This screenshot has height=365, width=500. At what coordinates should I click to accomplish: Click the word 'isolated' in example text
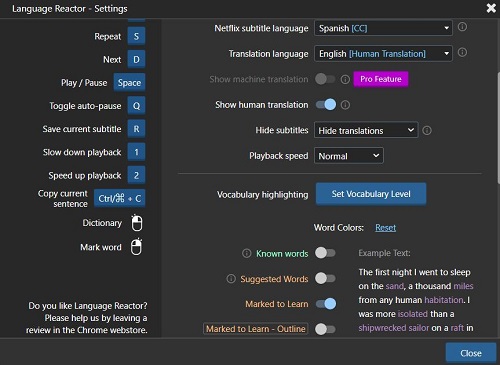point(413,314)
